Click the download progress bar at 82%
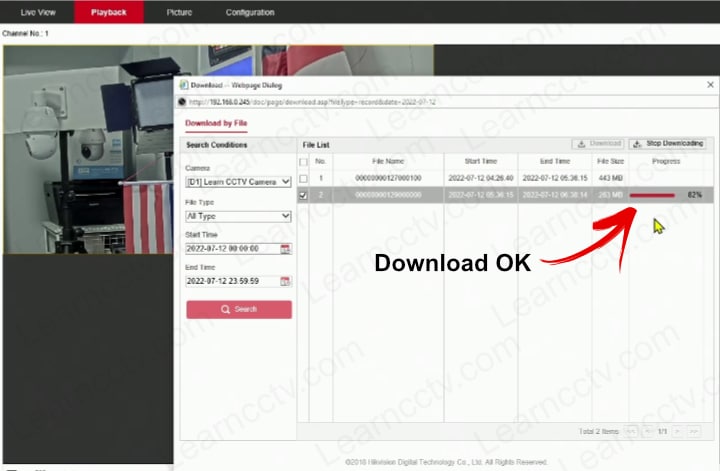This screenshot has width=720, height=471. coord(652,195)
